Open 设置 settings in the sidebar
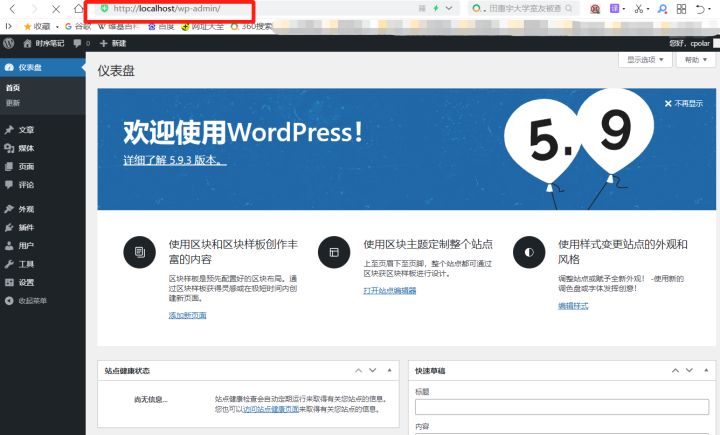 42,282
